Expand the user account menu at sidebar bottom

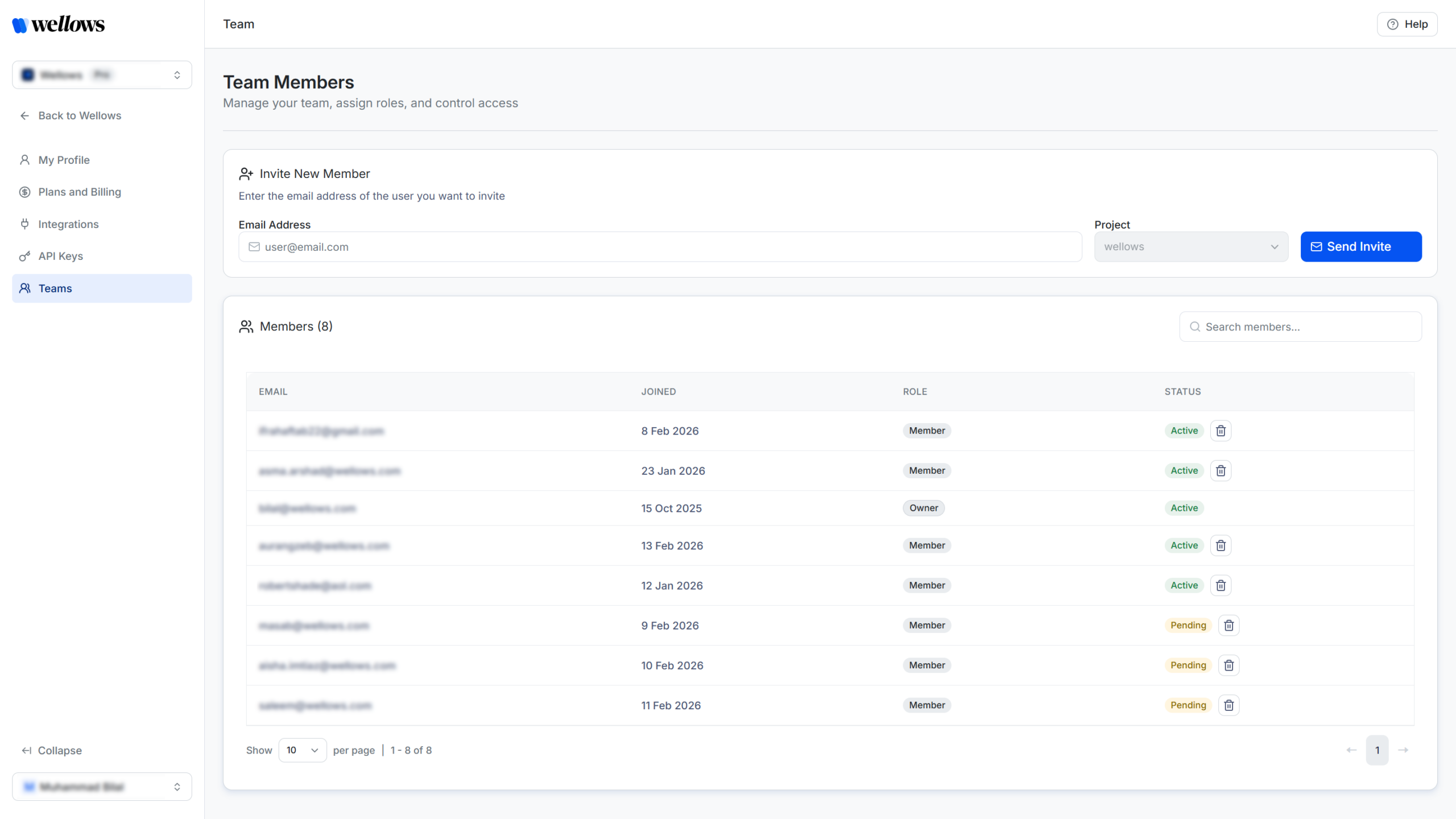(x=102, y=787)
